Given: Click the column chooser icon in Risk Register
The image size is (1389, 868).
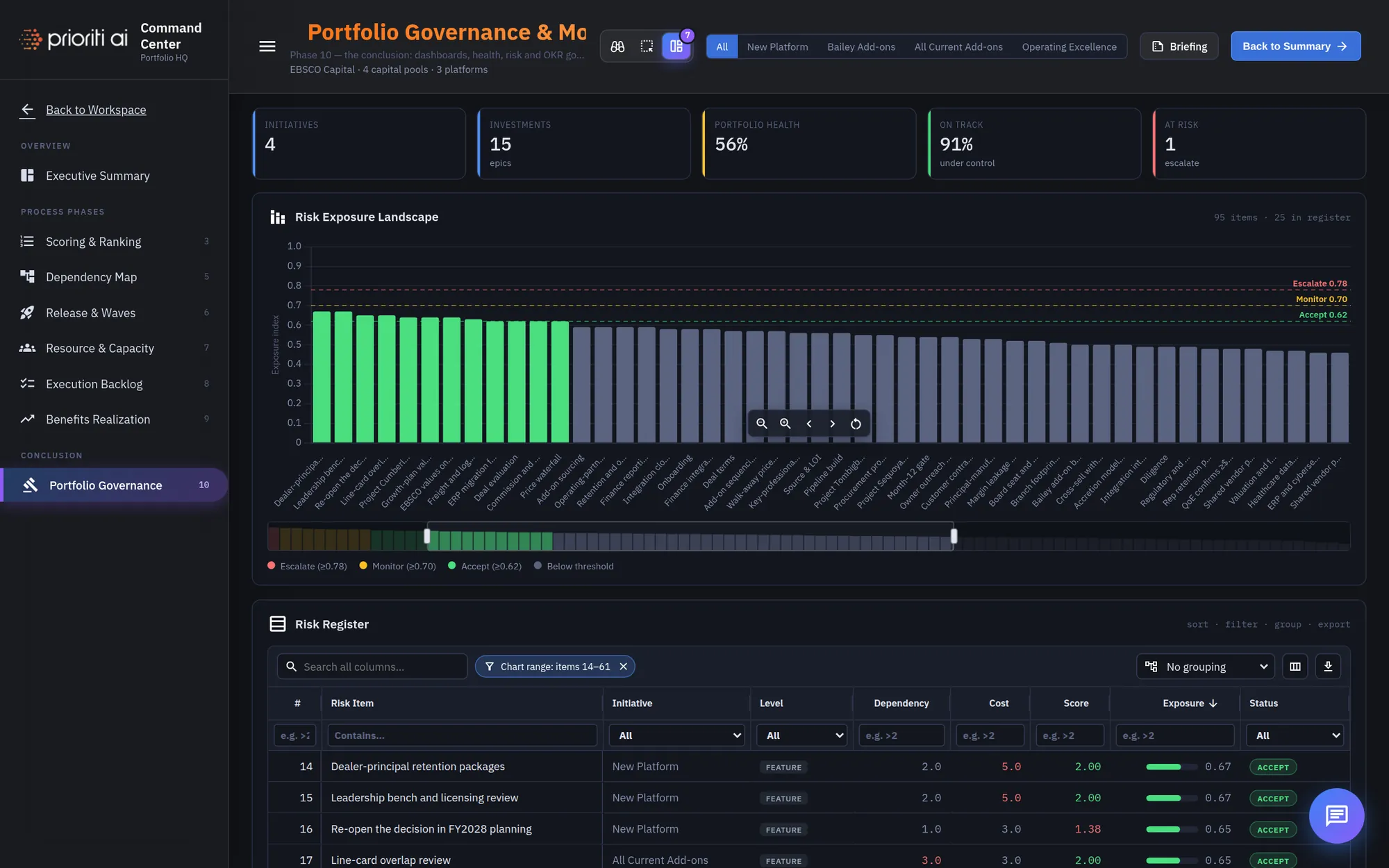Looking at the screenshot, I should click(1295, 667).
